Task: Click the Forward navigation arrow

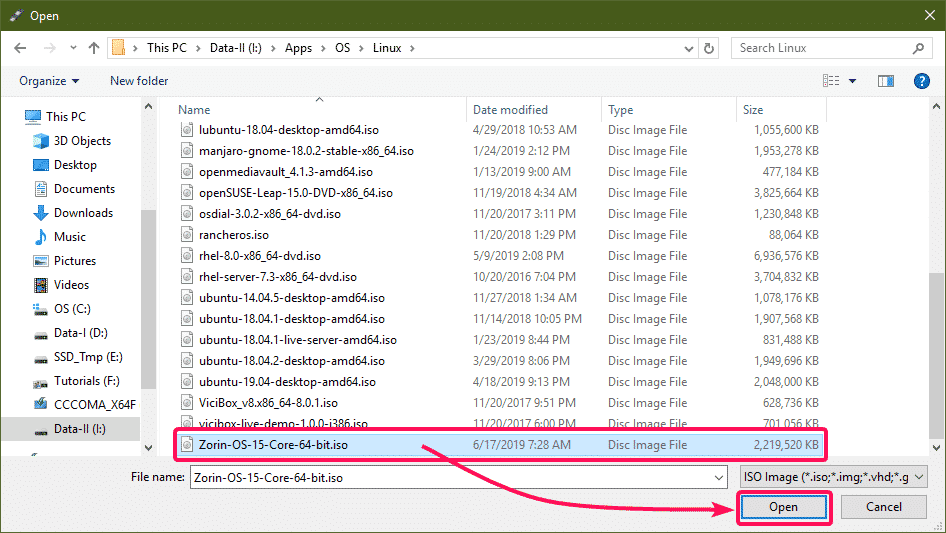Action: [x=49, y=48]
